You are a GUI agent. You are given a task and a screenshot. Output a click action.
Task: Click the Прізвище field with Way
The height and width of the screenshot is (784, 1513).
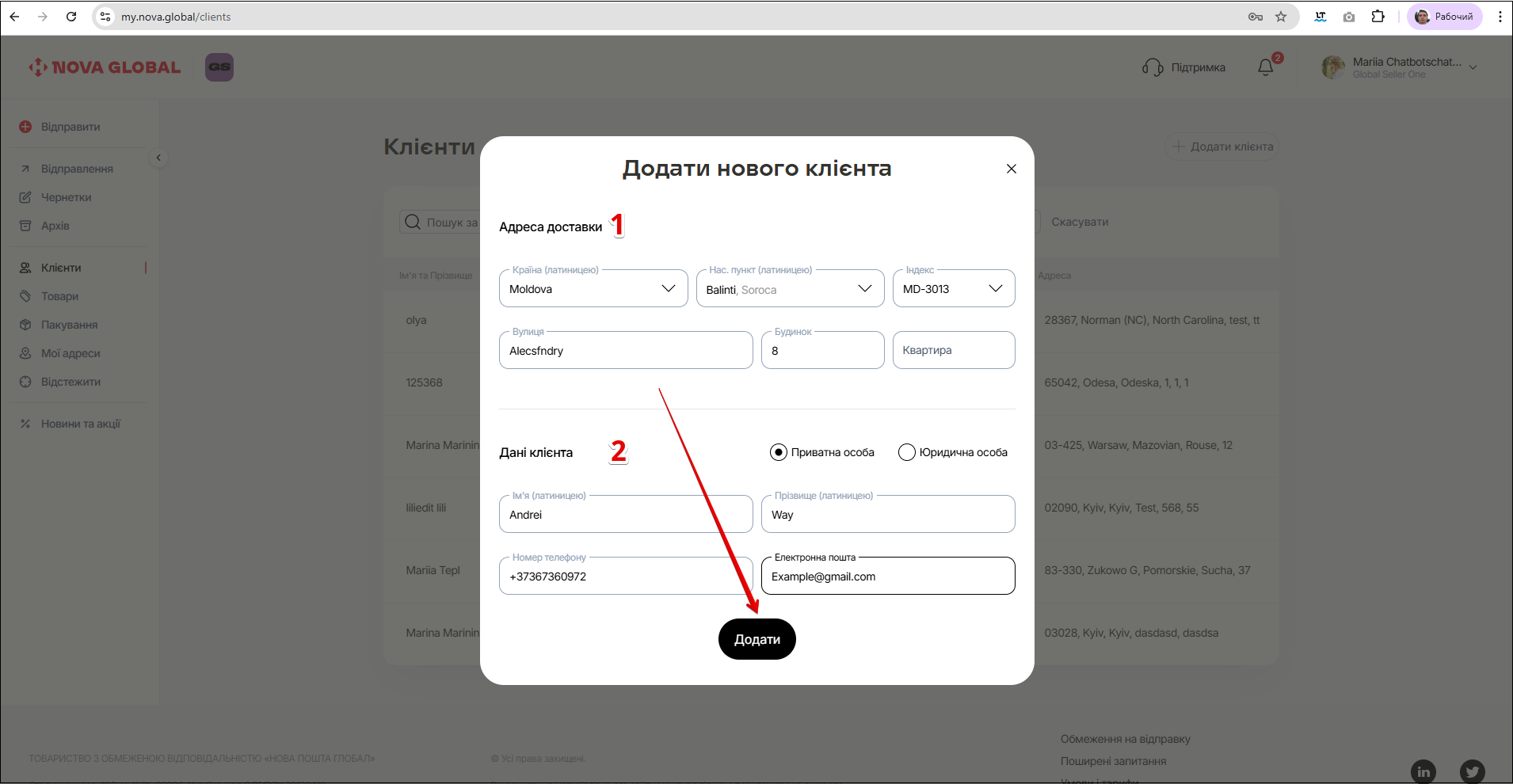(888, 514)
